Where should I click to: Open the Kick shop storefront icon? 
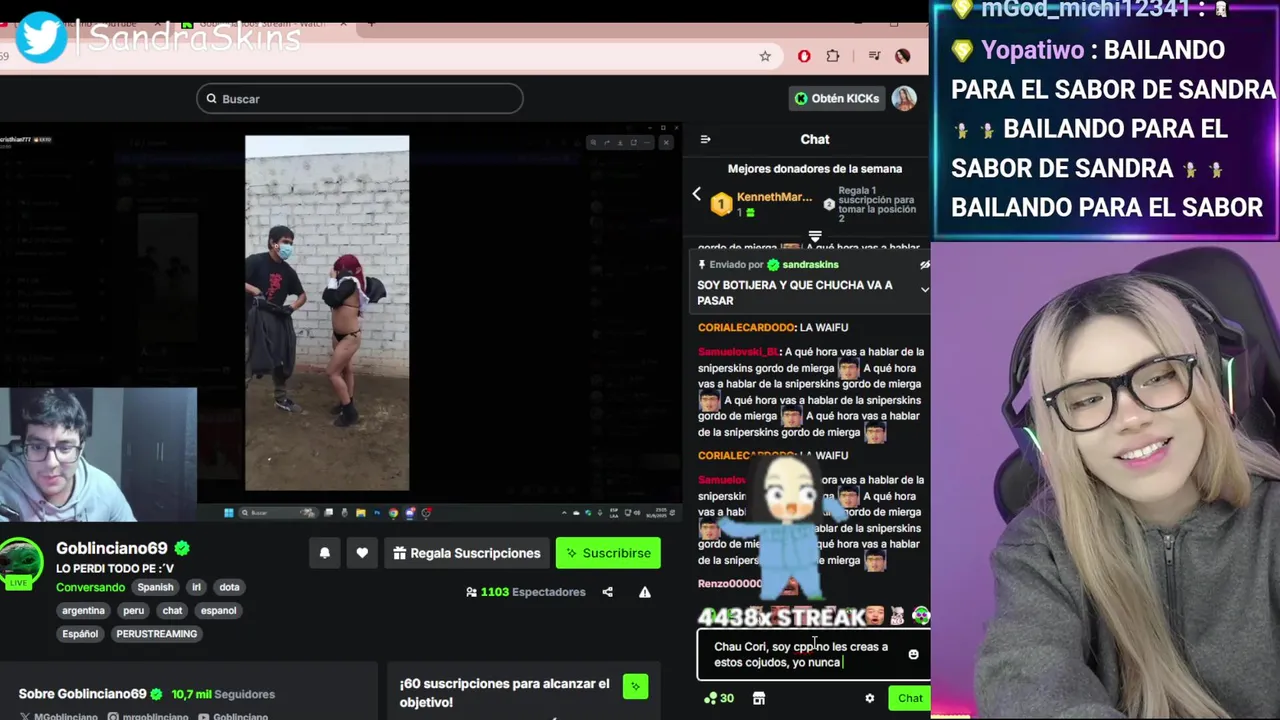pyautogui.click(x=759, y=698)
